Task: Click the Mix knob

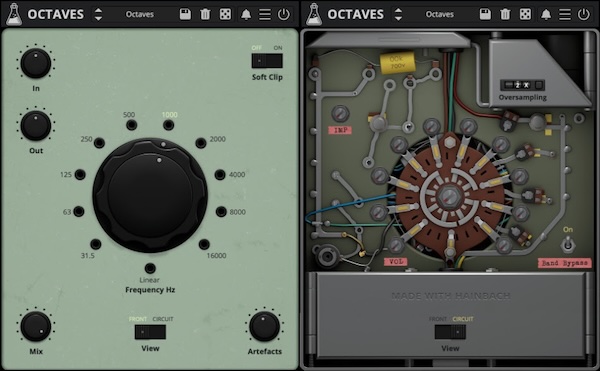Action: coord(36,326)
